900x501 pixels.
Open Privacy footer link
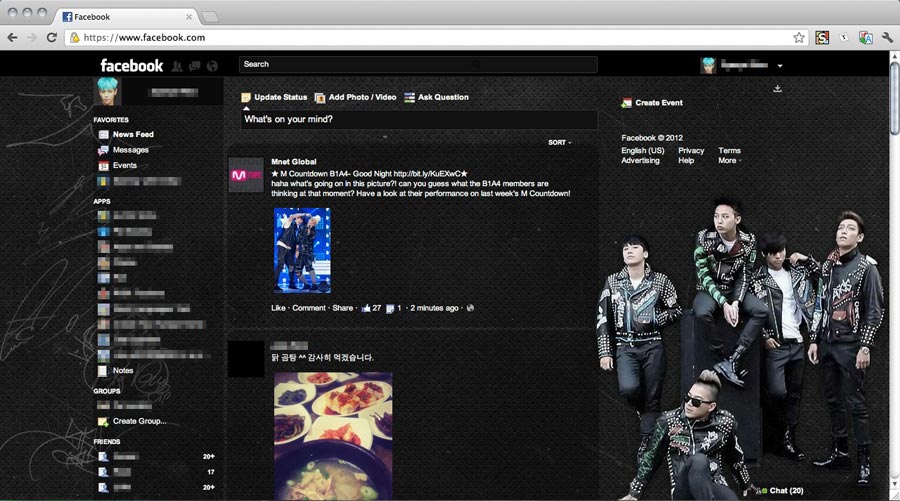pyautogui.click(x=691, y=150)
